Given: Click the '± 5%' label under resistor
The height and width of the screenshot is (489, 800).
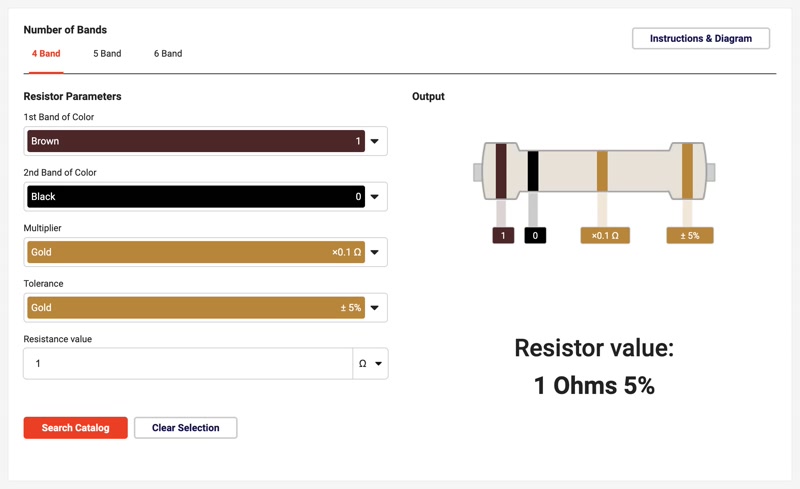Looking at the screenshot, I should click(x=690, y=236).
